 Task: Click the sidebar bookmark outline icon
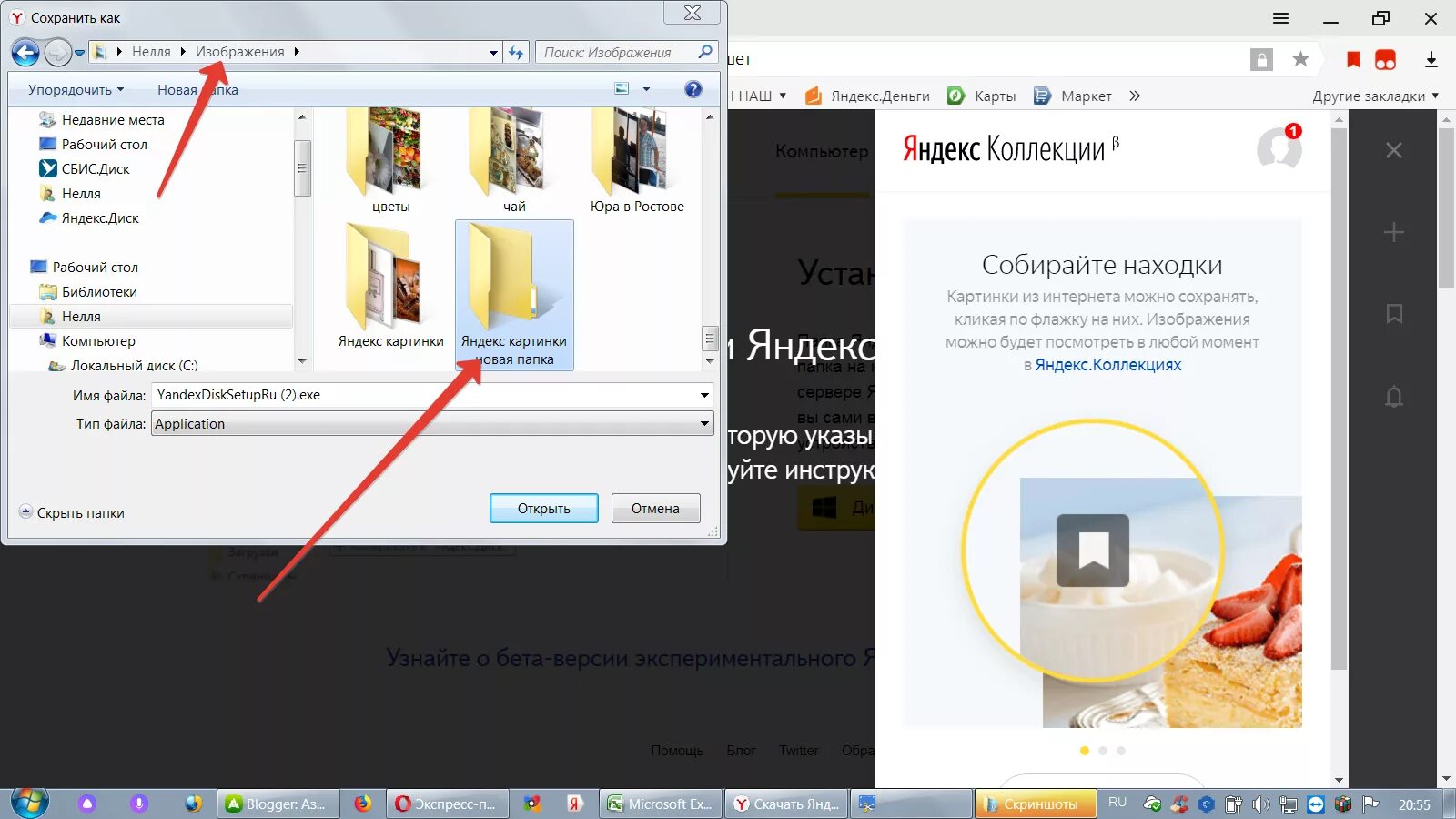(x=1394, y=314)
